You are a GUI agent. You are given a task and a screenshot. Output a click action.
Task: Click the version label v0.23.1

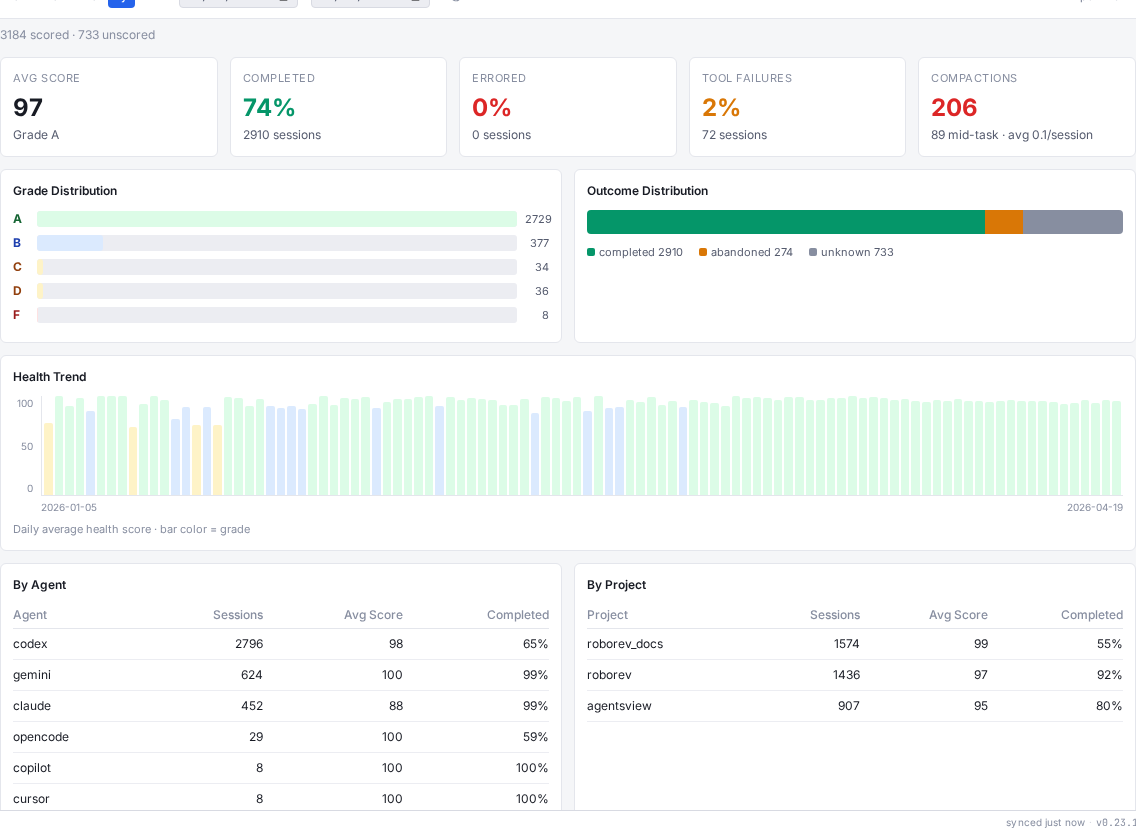pyautogui.click(x=1117, y=822)
